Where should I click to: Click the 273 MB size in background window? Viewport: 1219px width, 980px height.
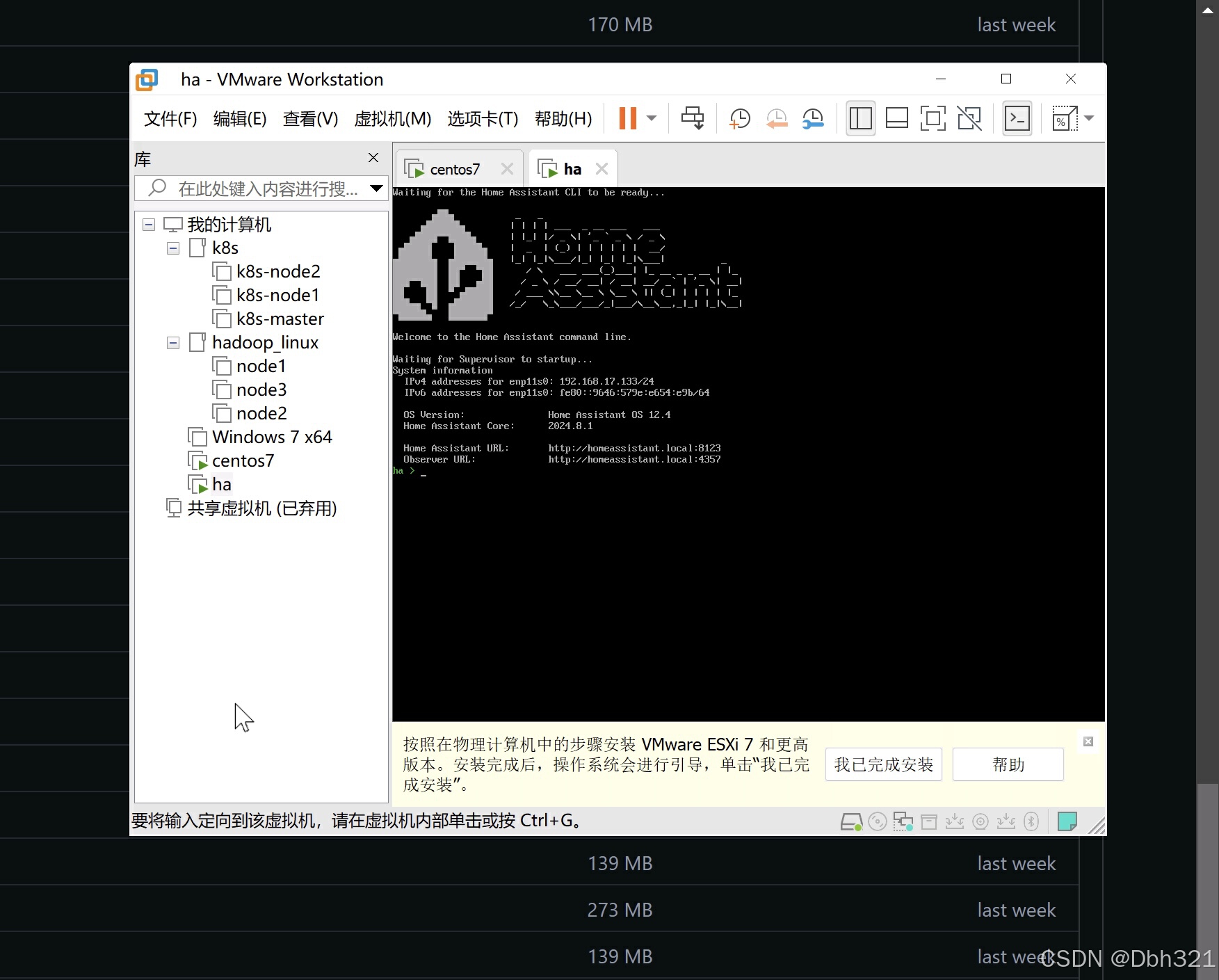point(620,910)
